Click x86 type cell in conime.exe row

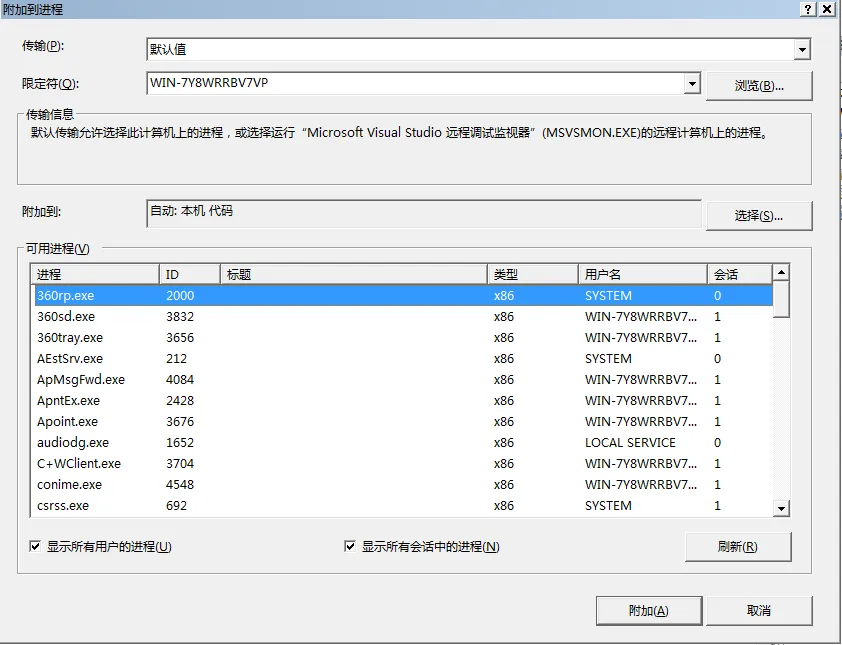tap(504, 484)
